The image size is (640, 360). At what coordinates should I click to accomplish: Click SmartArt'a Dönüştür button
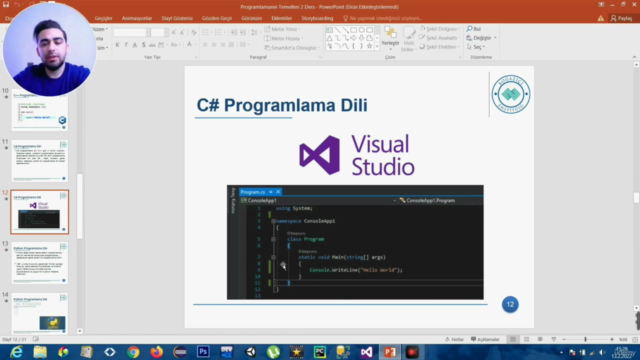tap(291, 48)
